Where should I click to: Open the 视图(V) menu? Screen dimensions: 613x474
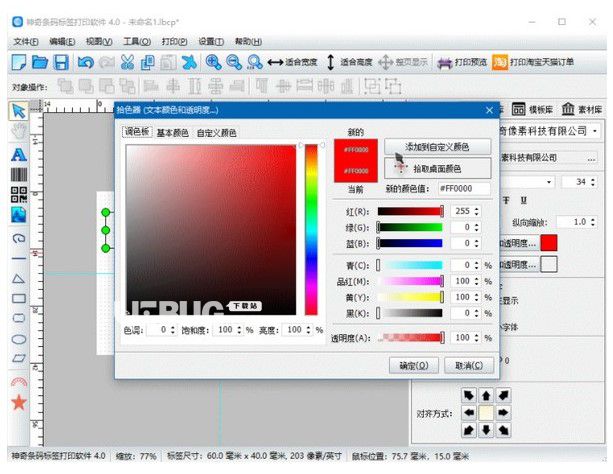click(x=99, y=41)
